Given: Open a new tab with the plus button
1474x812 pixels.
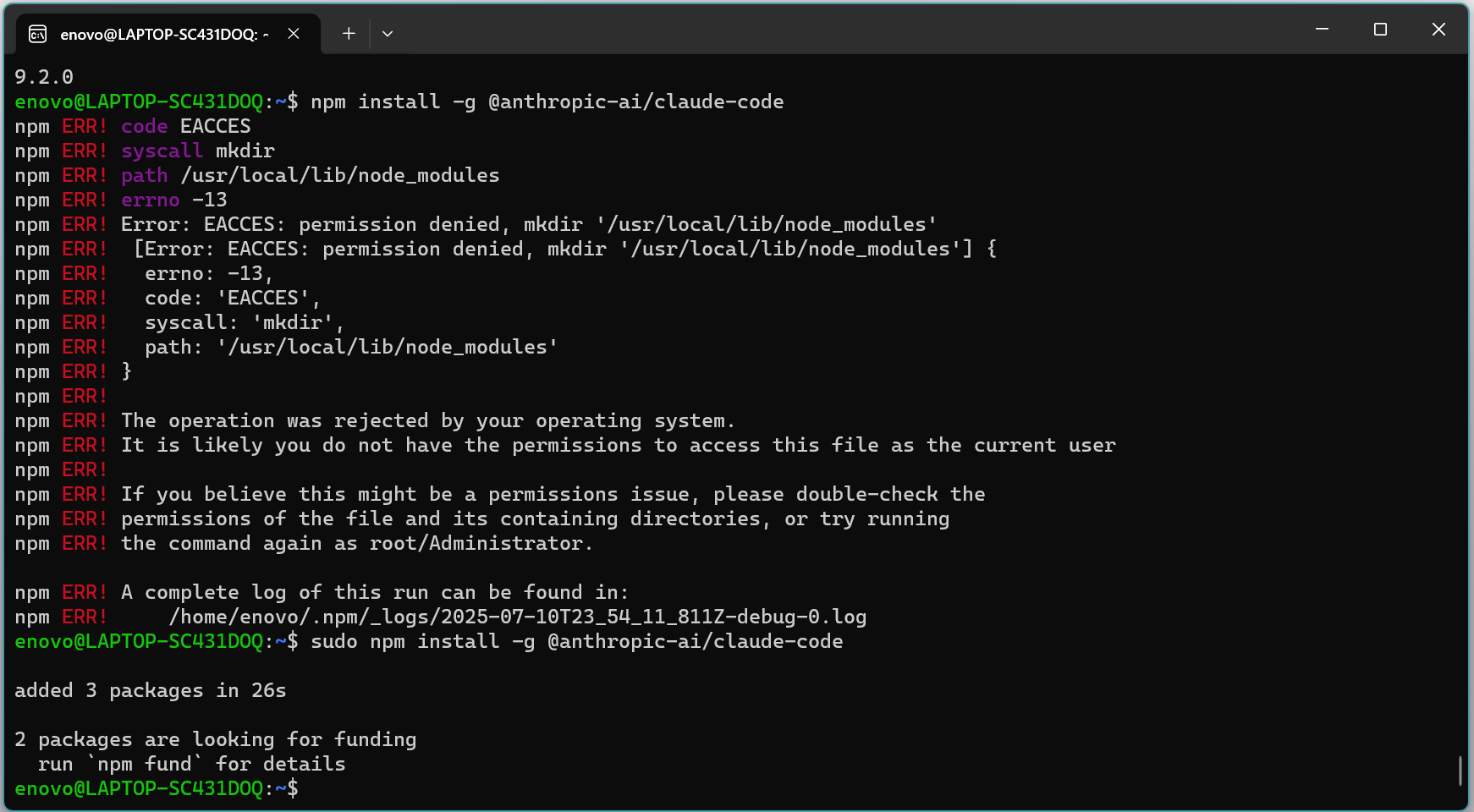Looking at the screenshot, I should [x=349, y=34].
